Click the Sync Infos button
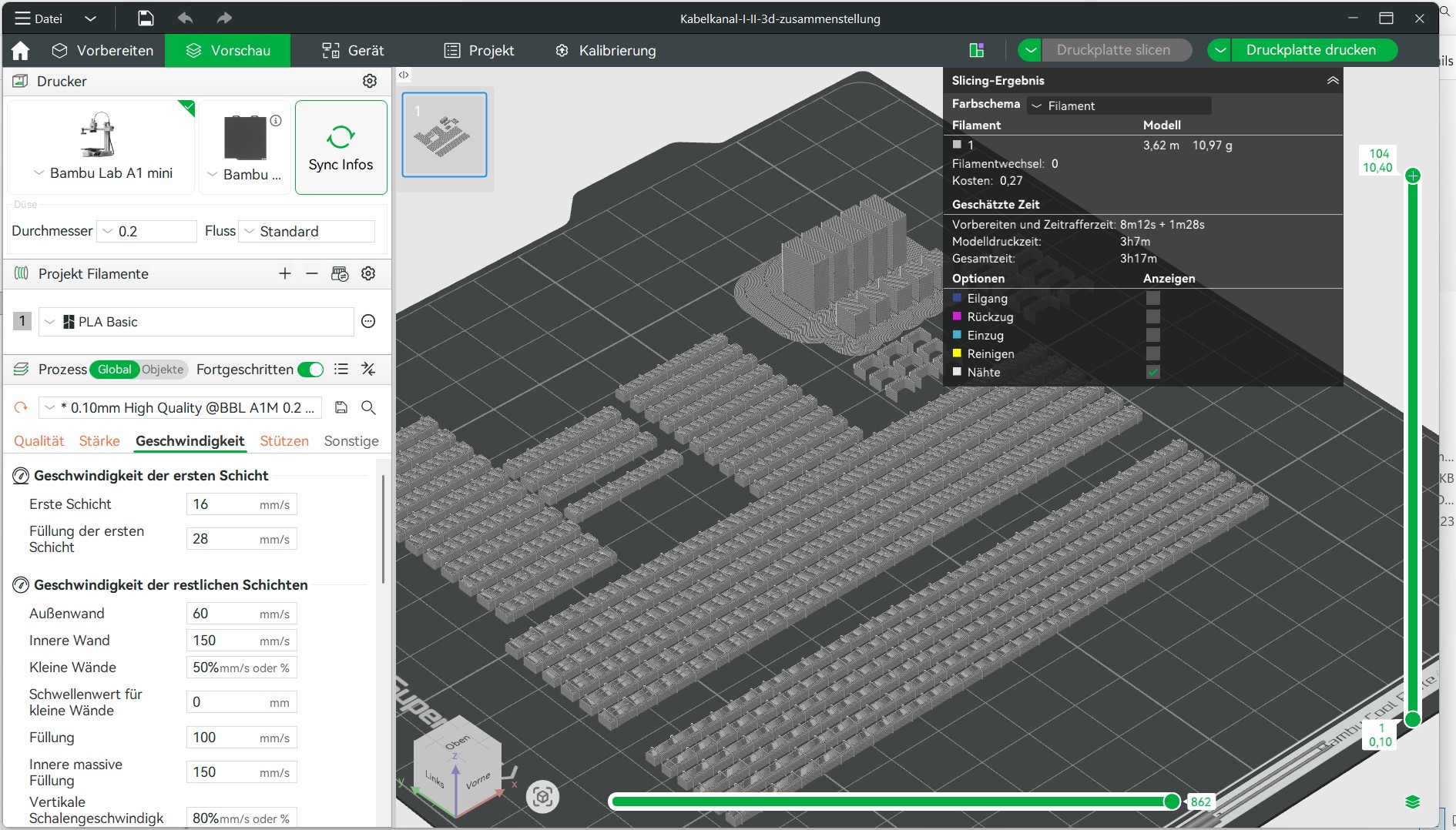Viewport: 1456px width, 830px height. click(341, 148)
